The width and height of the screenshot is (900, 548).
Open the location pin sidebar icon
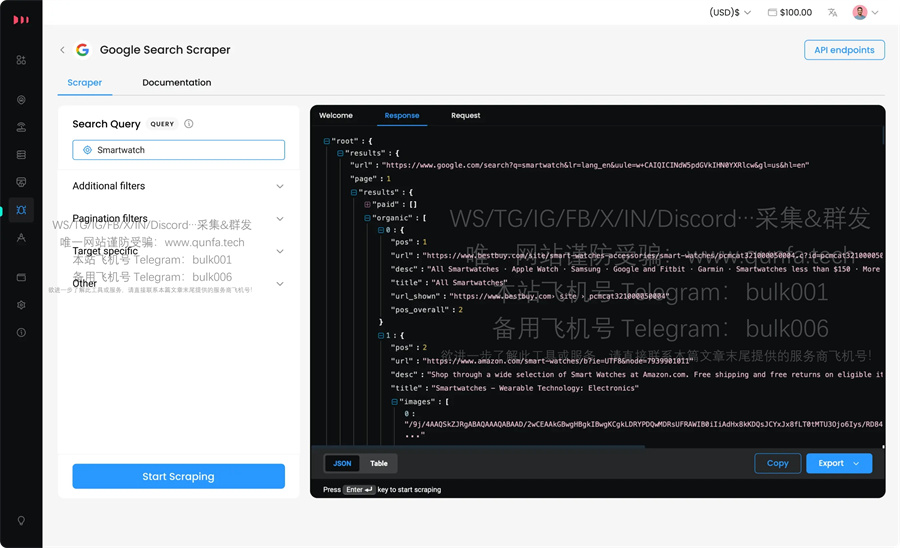click(x=21, y=100)
